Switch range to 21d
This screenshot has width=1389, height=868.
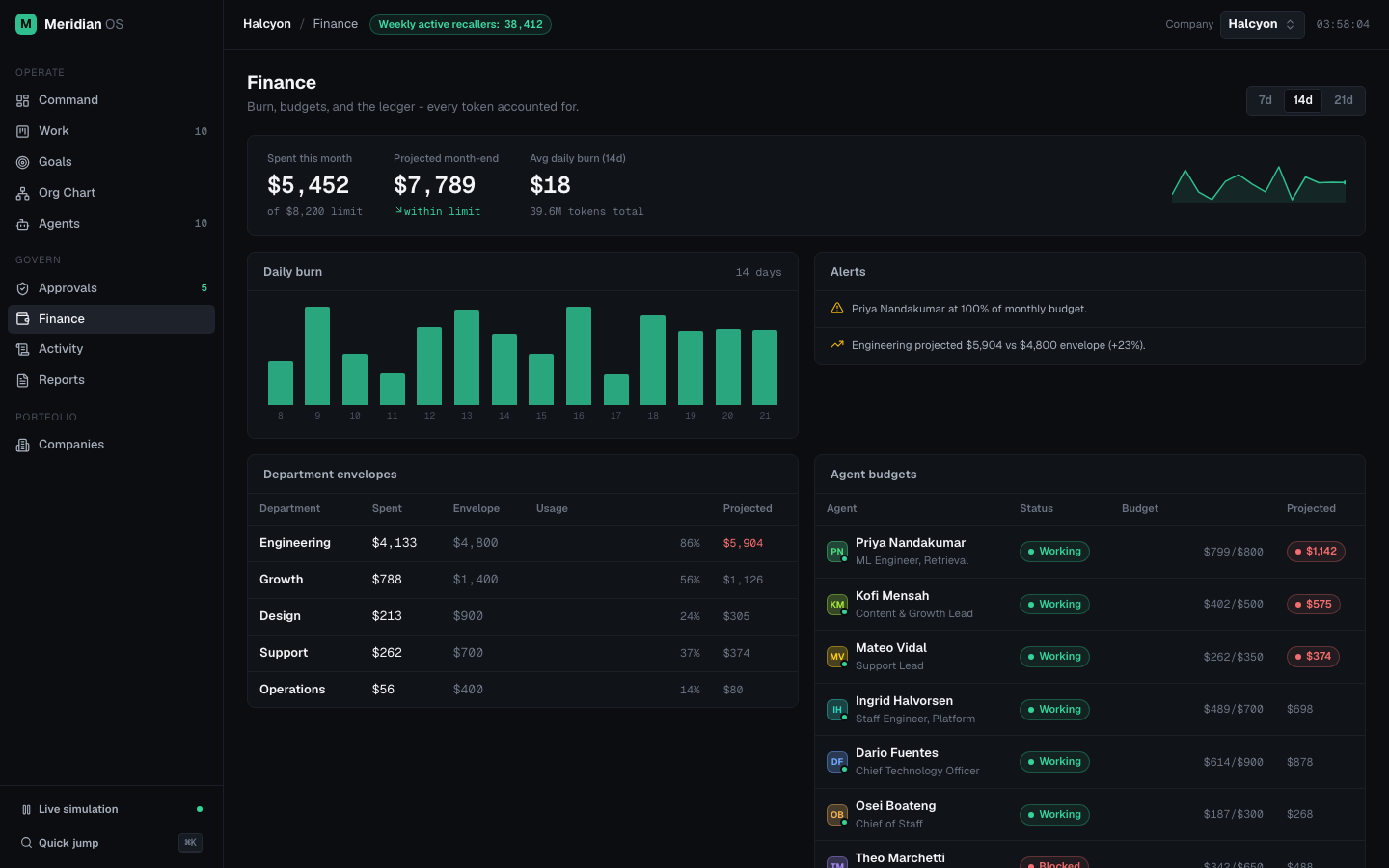[x=1343, y=100]
